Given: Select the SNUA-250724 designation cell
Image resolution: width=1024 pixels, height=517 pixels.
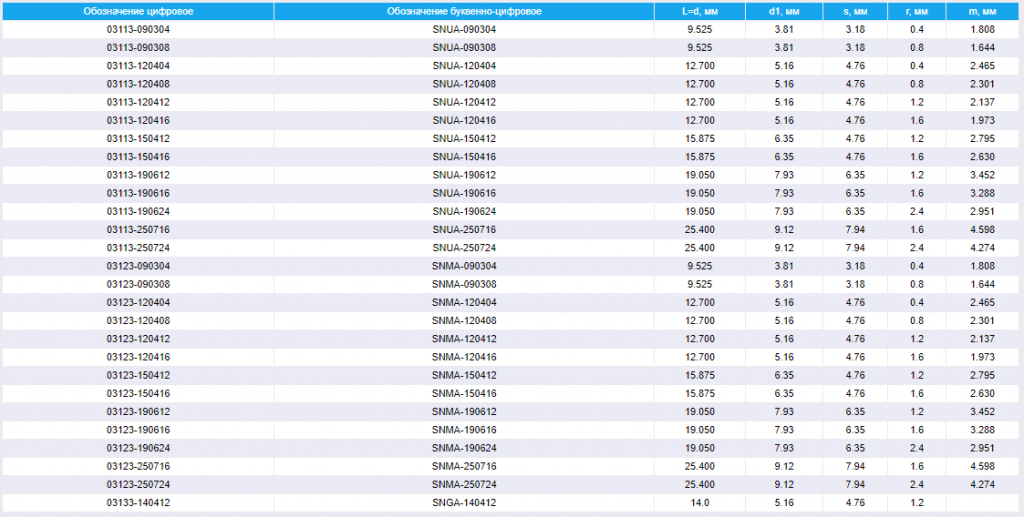Looking at the screenshot, I should click(x=464, y=248).
